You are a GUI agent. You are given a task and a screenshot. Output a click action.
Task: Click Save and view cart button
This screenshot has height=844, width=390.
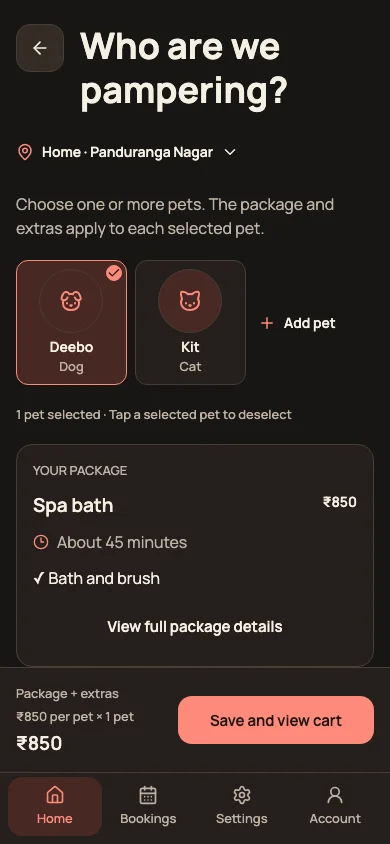click(276, 720)
